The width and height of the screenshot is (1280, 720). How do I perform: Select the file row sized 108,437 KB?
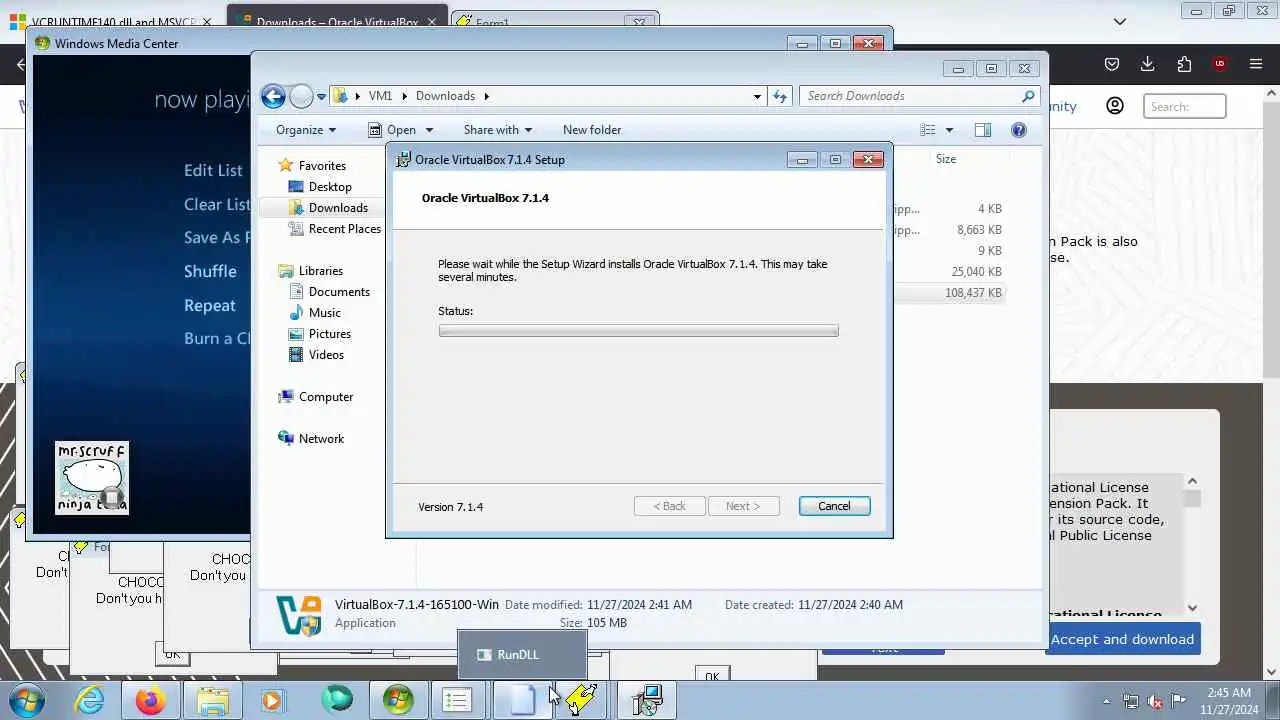pos(948,293)
